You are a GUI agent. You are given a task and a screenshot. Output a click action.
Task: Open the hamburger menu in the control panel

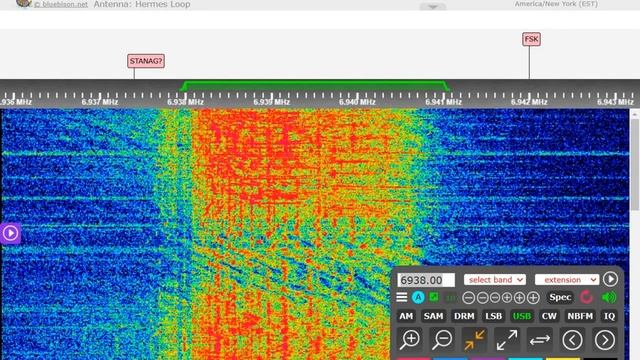402,297
